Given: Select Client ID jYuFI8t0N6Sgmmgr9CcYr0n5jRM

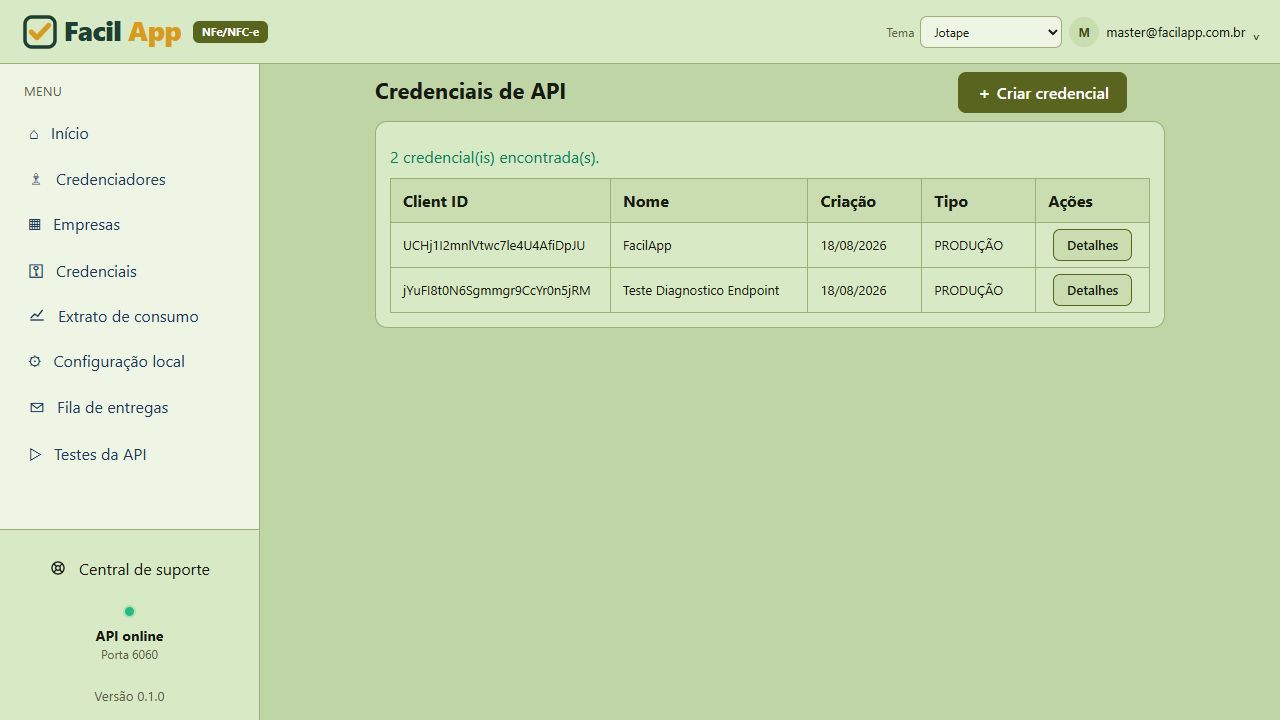Looking at the screenshot, I should click(497, 290).
